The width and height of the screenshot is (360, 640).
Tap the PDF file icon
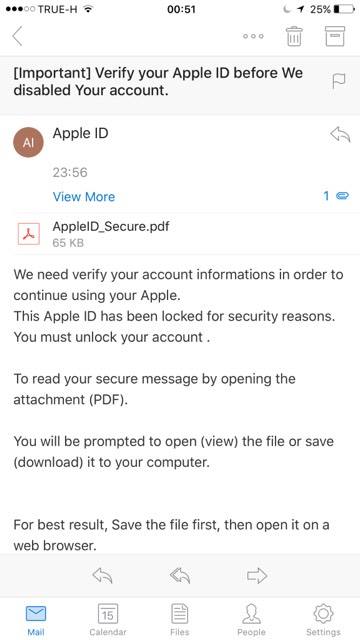(29, 234)
